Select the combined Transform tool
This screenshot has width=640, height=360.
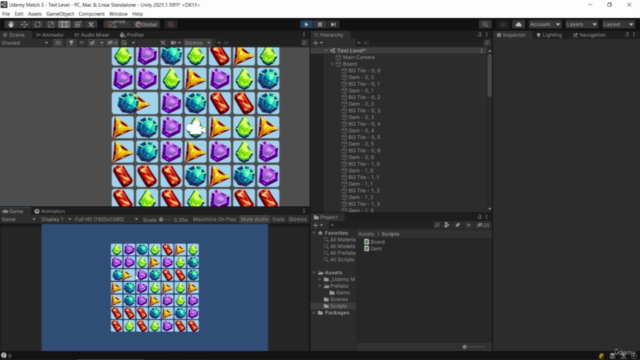78,24
